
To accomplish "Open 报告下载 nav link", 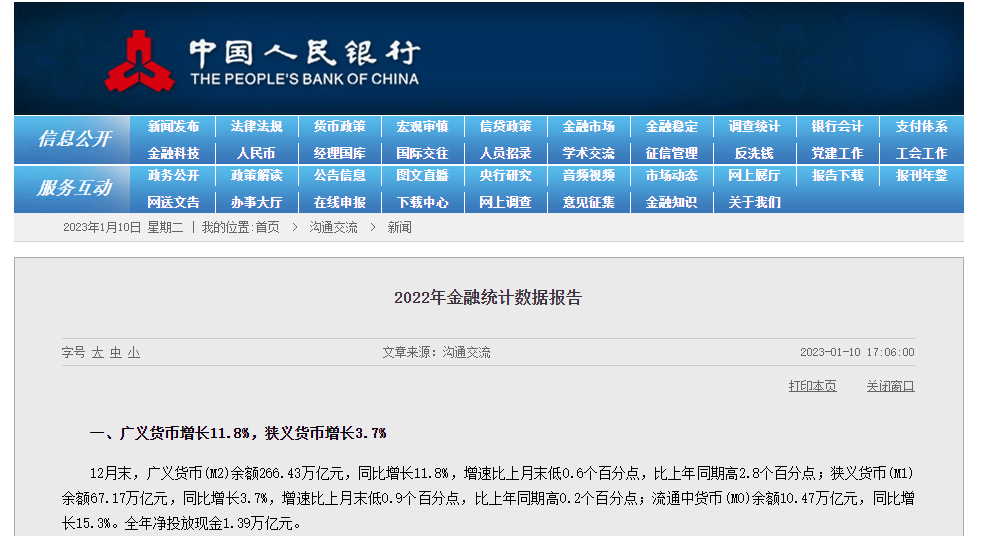I will (837, 175).
